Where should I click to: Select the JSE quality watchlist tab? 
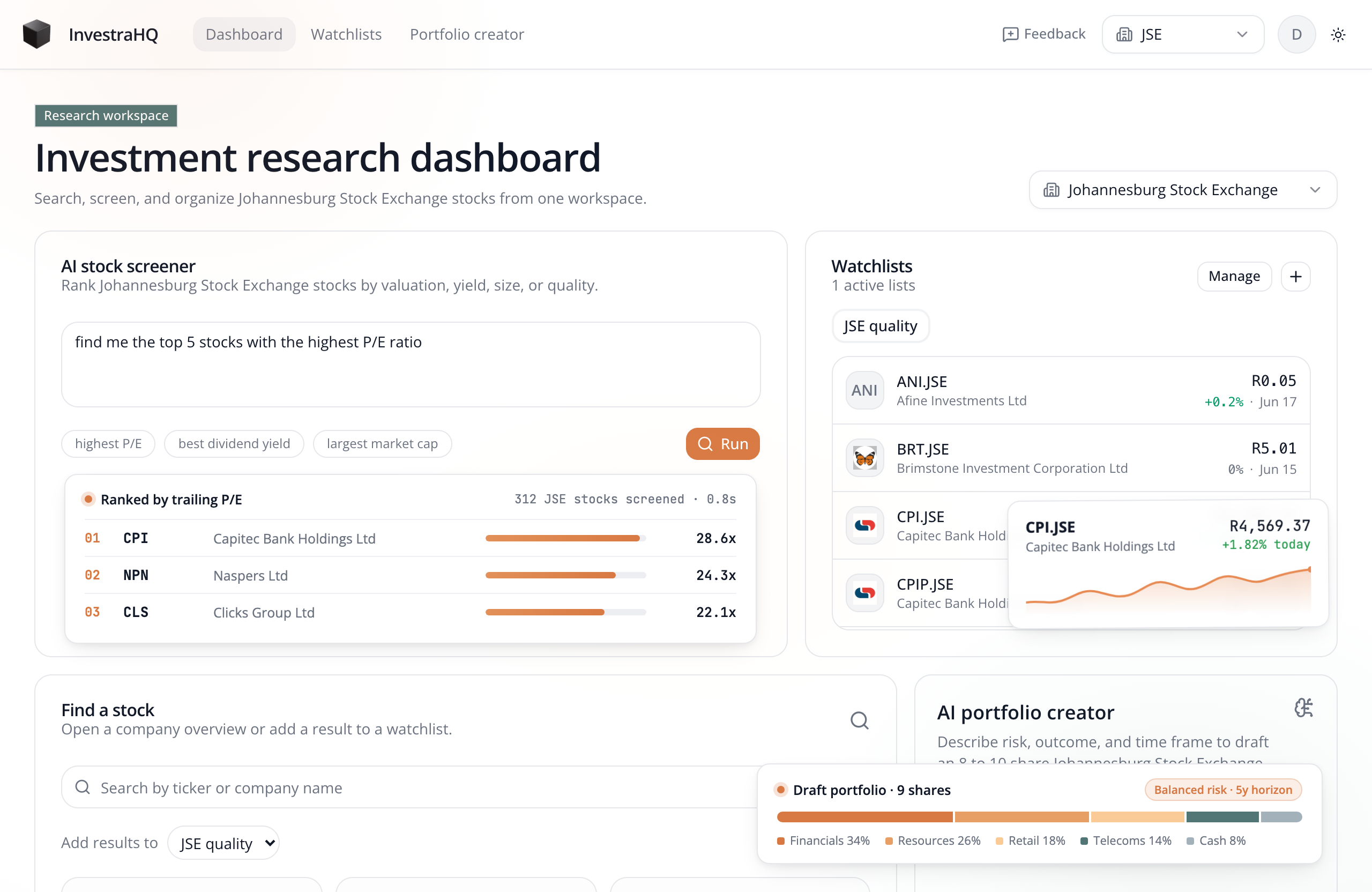coord(880,326)
